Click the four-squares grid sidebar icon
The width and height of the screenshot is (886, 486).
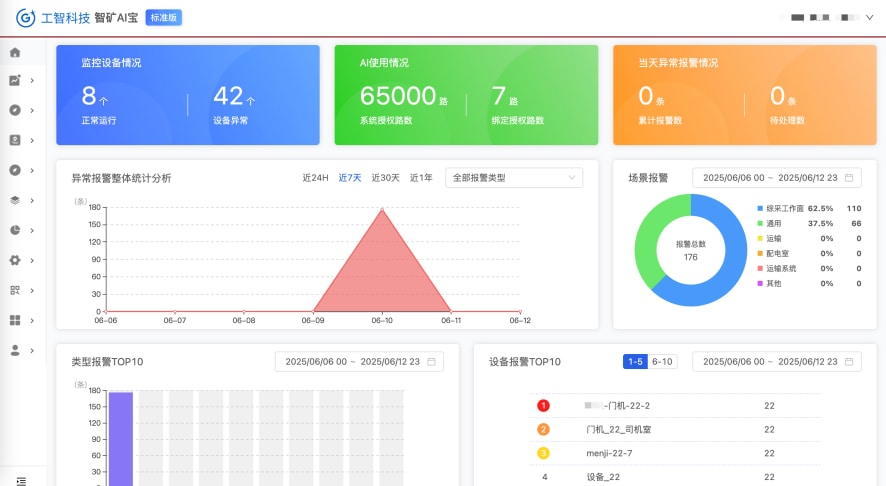coord(14,320)
